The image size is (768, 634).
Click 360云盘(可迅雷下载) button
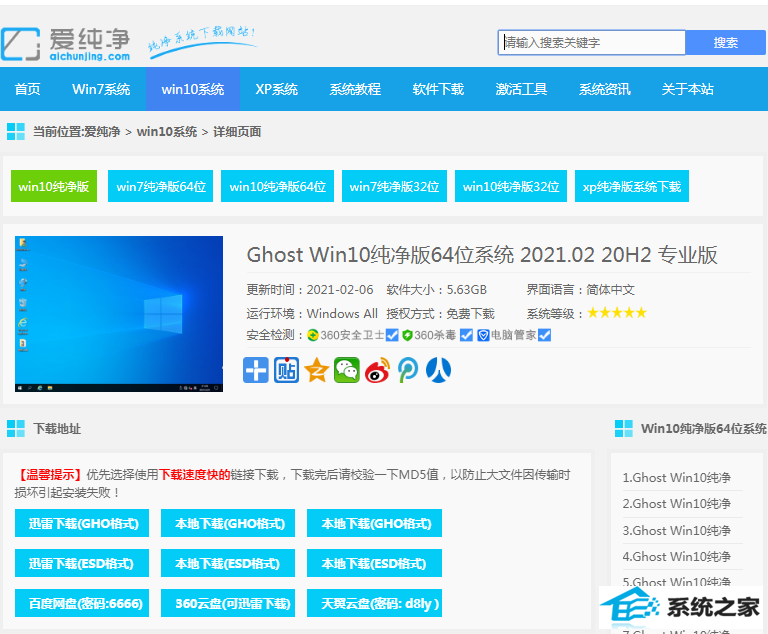pyautogui.click(x=228, y=603)
